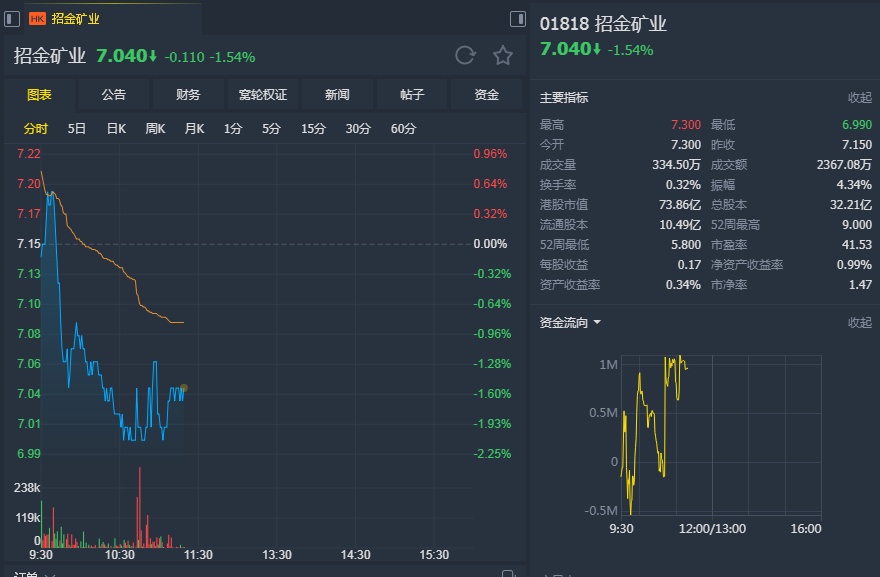The image size is (880, 577).
Task: Click the 成交量 value 334.50万
Action: click(x=676, y=165)
